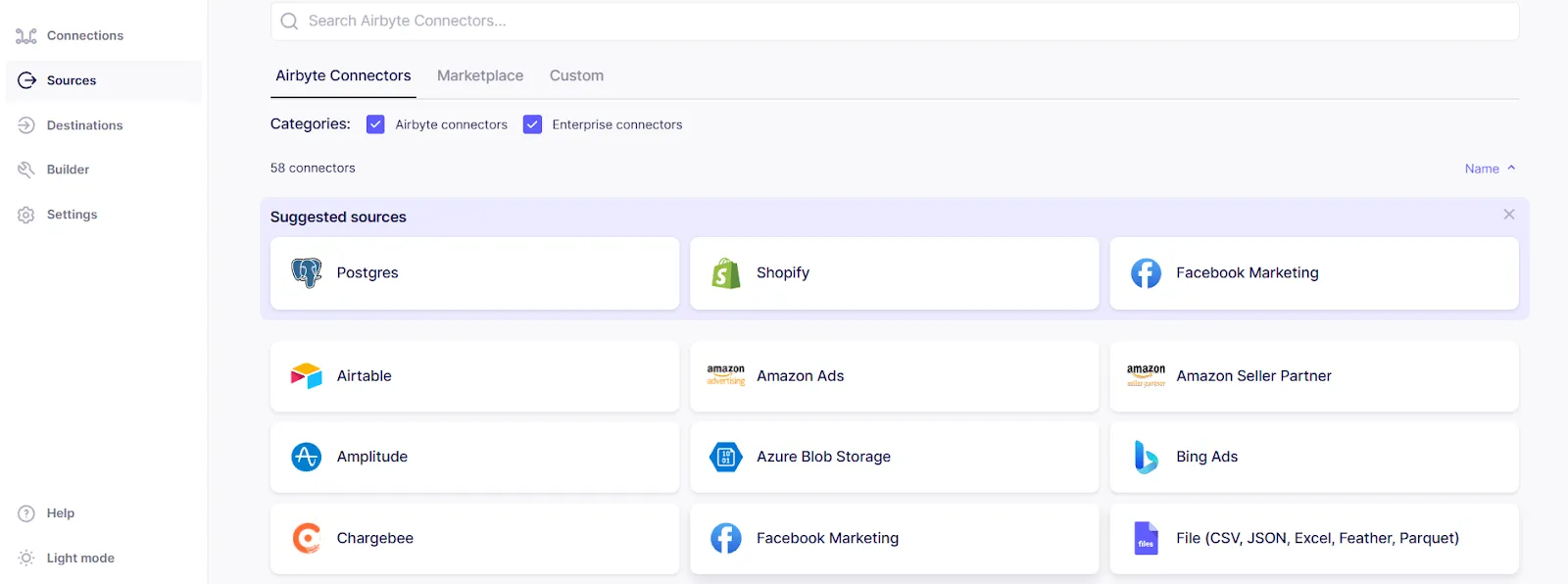Uncheck the Enterprise connectors checkbox
Image resolution: width=1568 pixels, height=584 pixels.
tap(532, 124)
